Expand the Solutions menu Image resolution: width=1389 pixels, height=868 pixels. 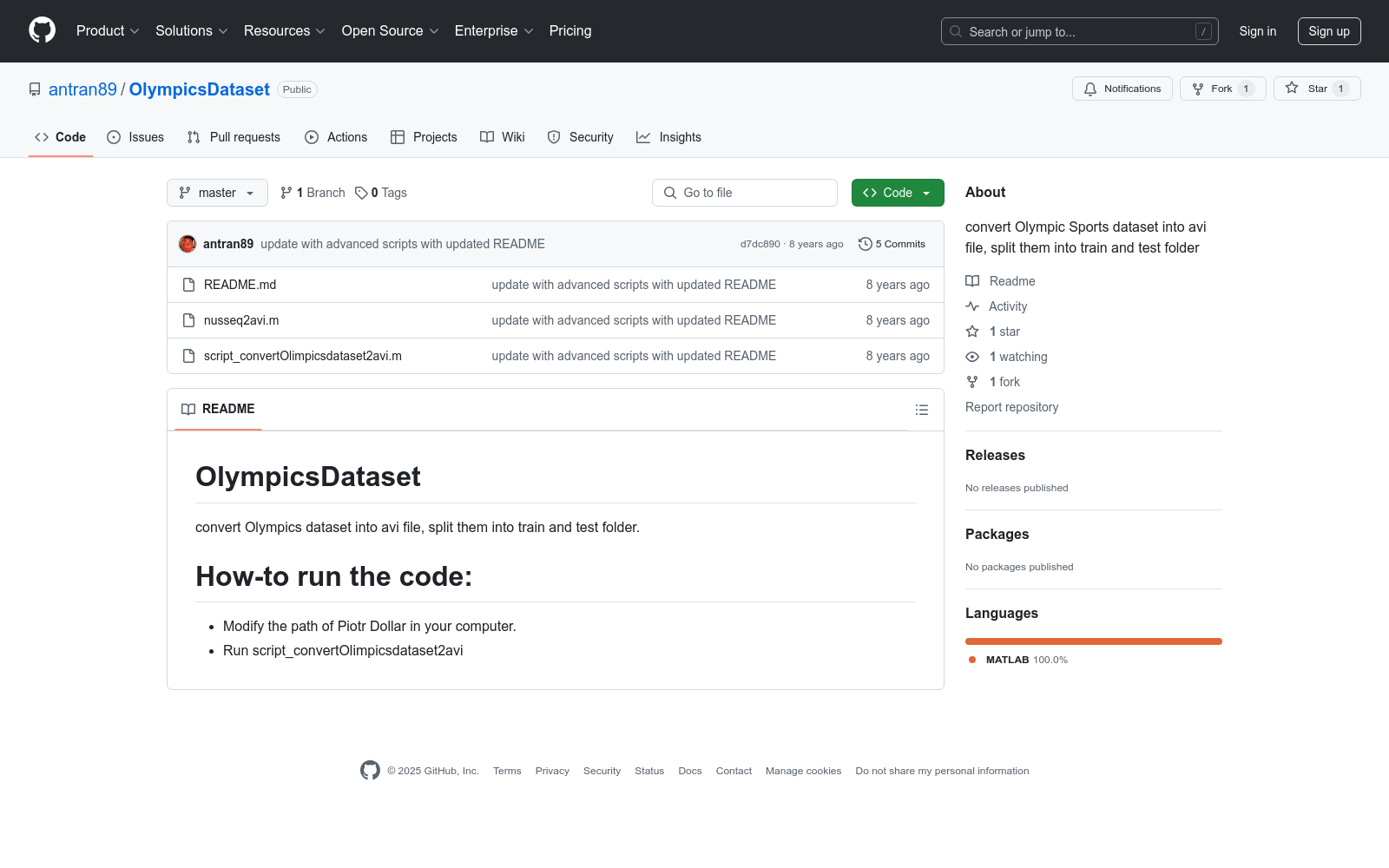(192, 31)
